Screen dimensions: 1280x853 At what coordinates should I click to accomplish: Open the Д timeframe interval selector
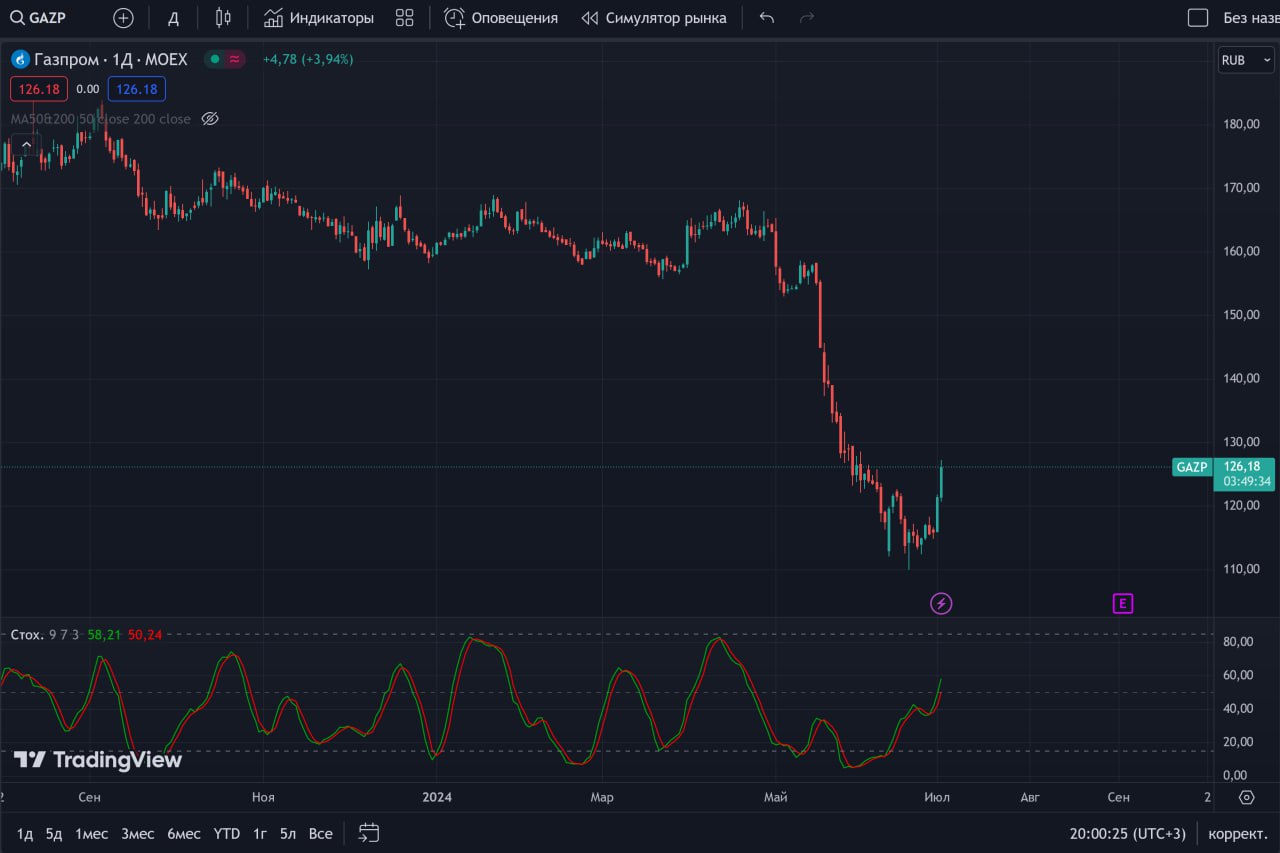(173, 18)
